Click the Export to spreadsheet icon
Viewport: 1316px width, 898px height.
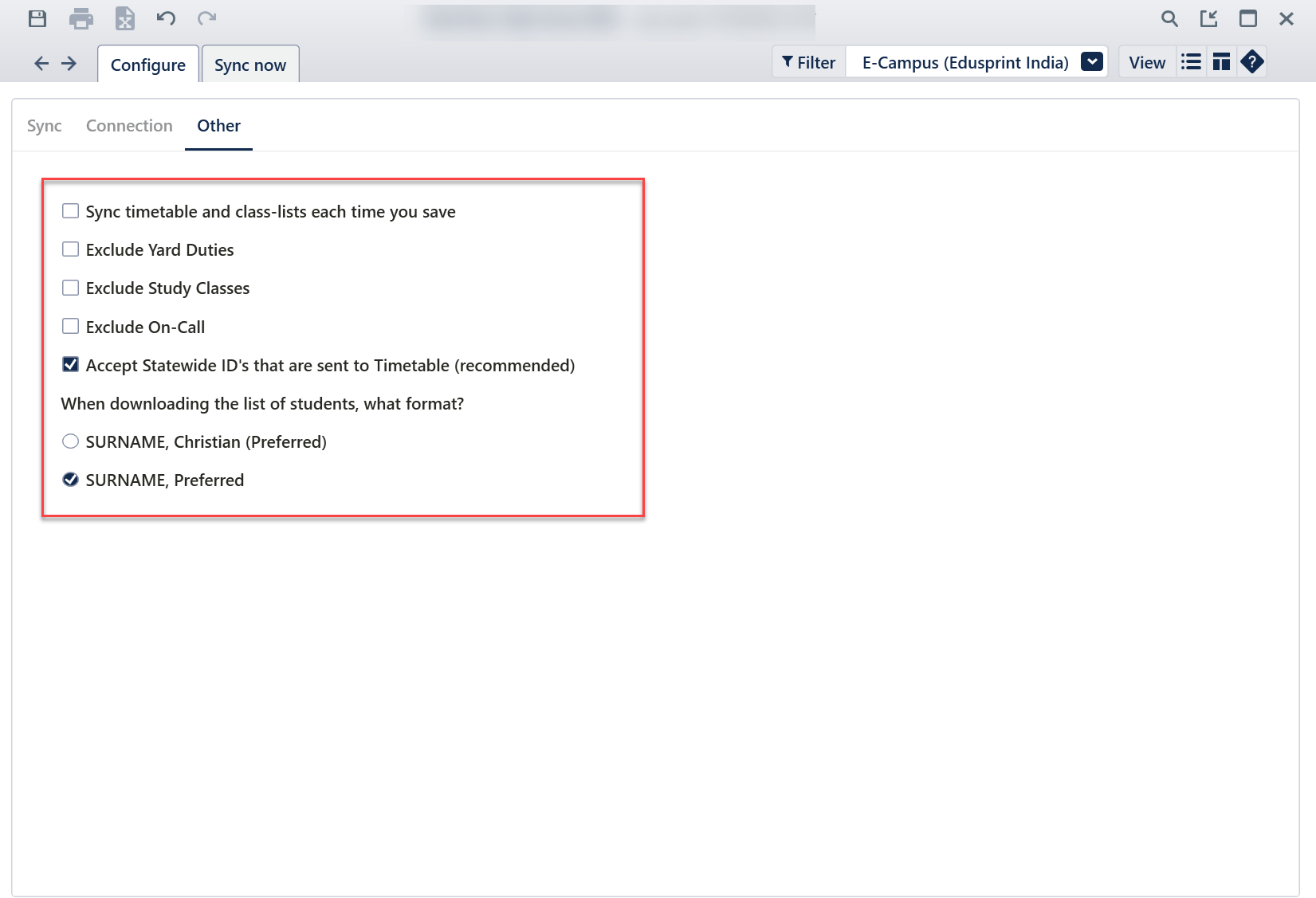[125, 18]
